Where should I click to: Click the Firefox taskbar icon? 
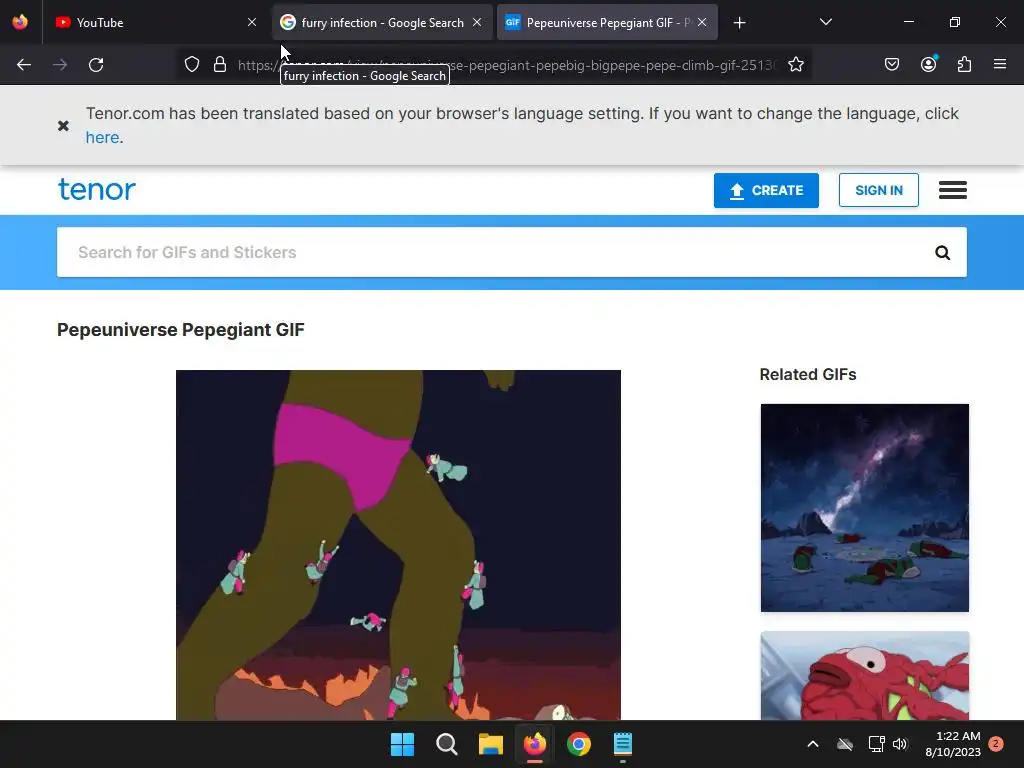[535, 744]
